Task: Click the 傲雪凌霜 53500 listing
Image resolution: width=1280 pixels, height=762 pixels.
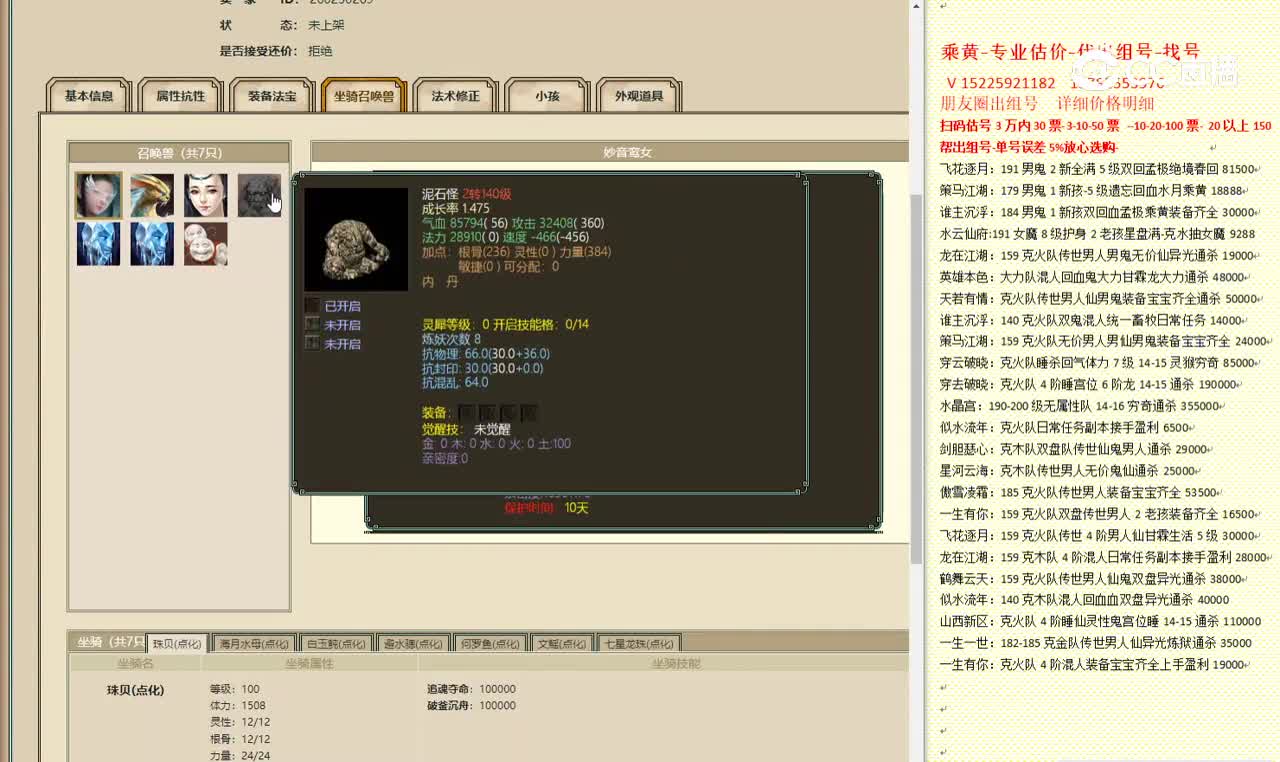Action: point(1081,492)
